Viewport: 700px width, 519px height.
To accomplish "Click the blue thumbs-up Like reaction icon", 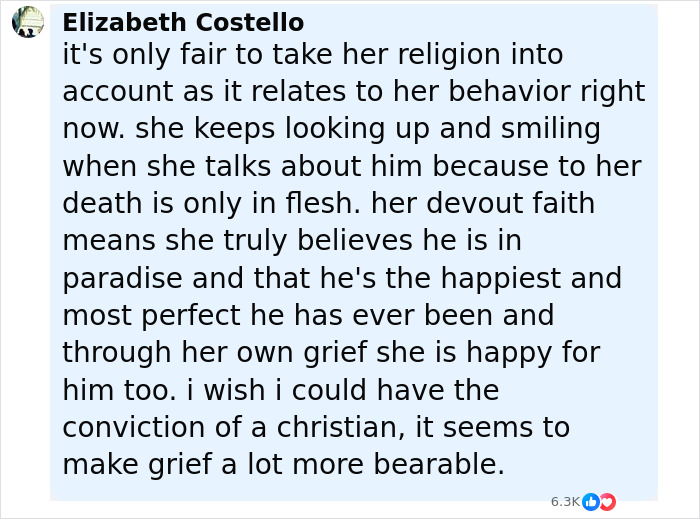I will tap(591, 501).
